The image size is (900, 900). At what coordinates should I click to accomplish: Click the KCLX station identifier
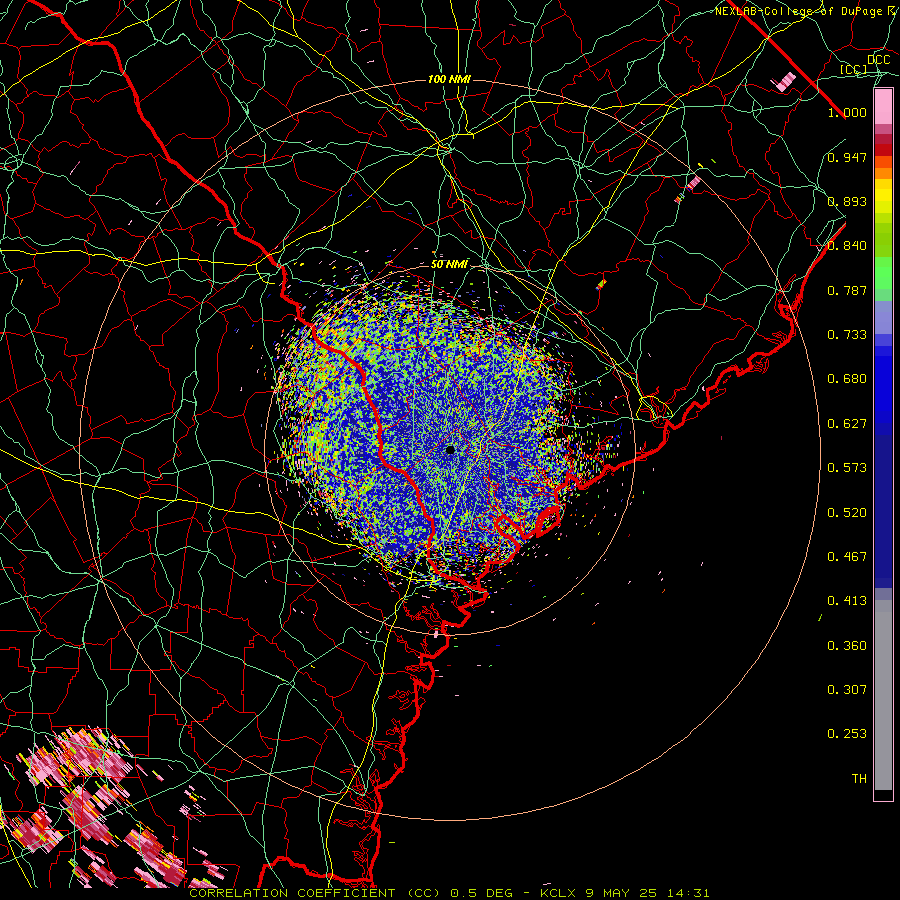click(x=558, y=893)
